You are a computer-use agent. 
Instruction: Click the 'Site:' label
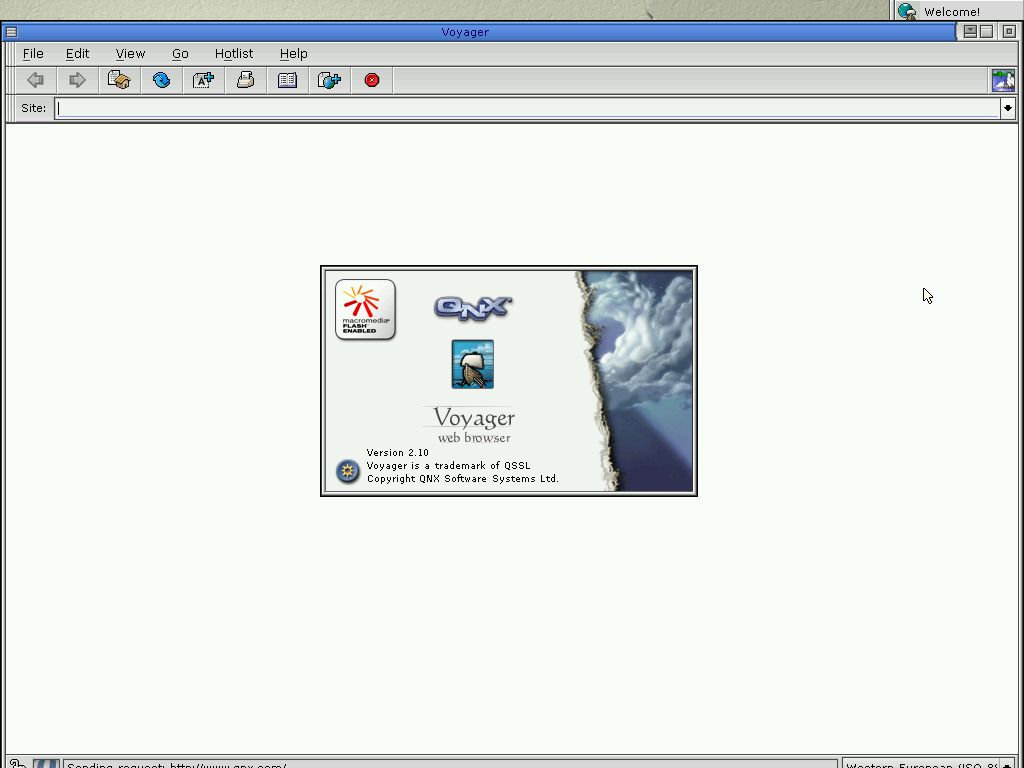pyautogui.click(x=33, y=108)
